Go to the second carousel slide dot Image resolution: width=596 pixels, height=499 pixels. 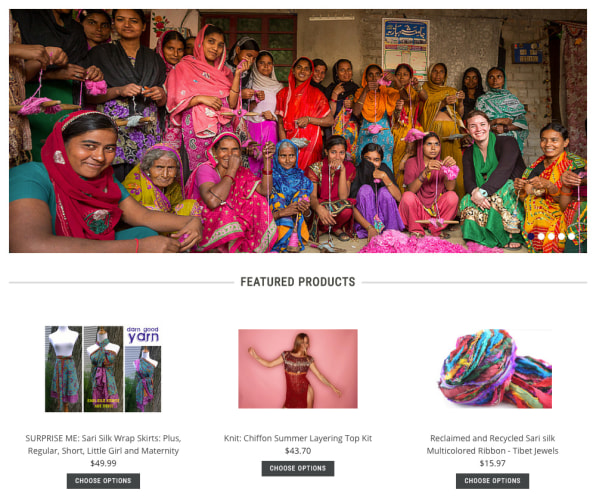[541, 236]
